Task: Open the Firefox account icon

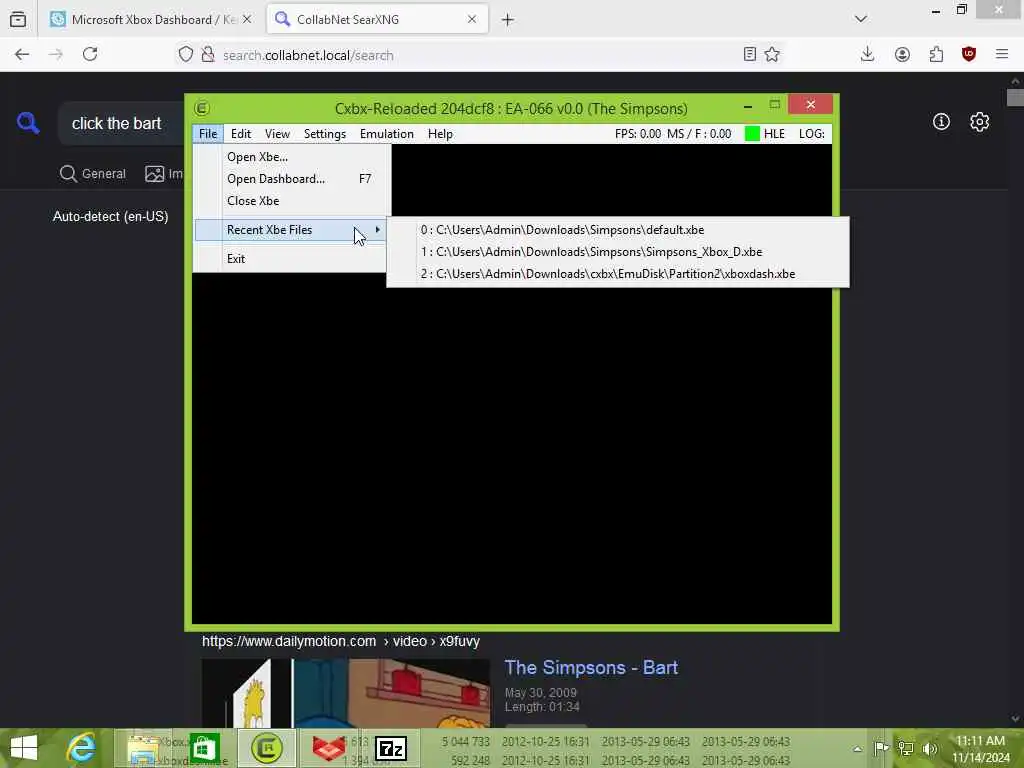Action: [x=903, y=54]
